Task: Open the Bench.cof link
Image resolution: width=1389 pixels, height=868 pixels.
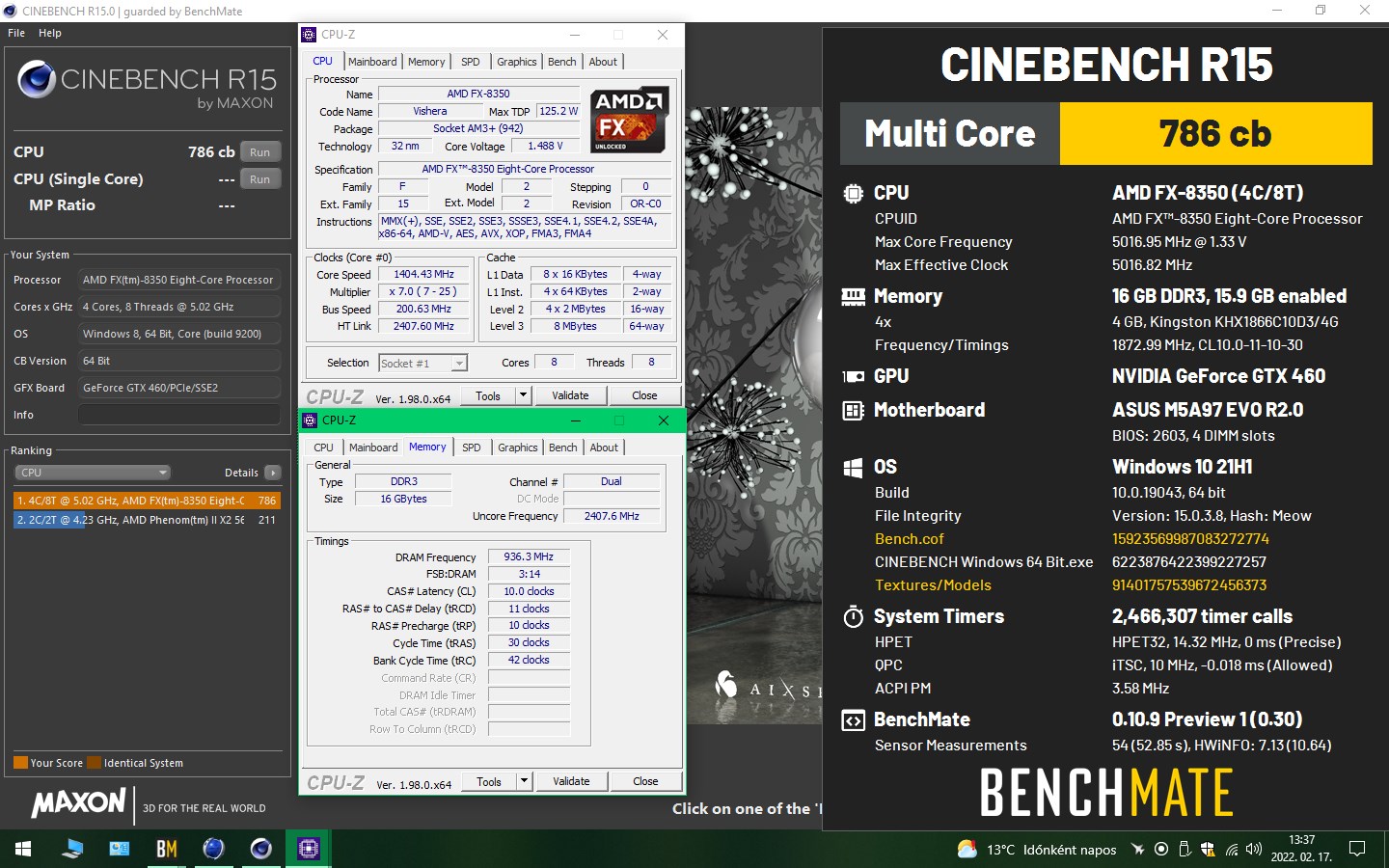Action: 909,539
